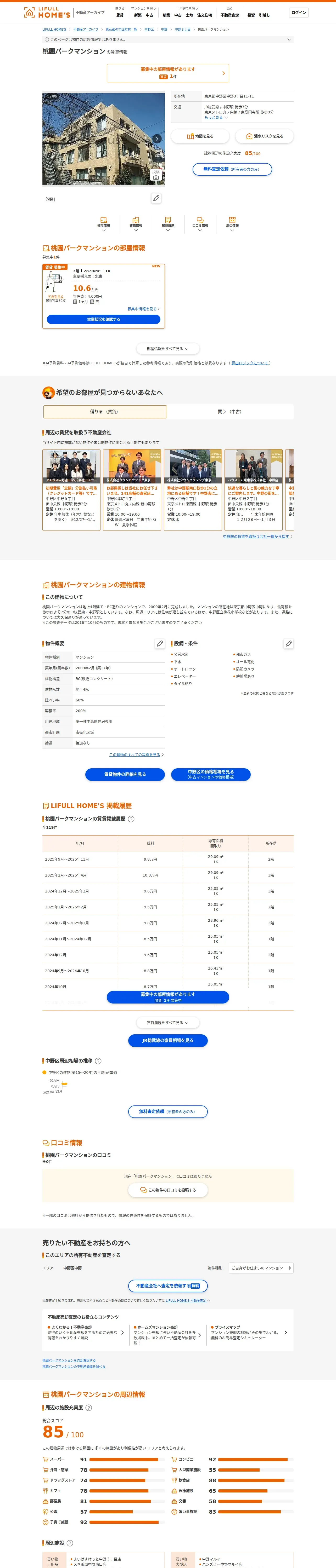Click help icon next to 賃貸掲載履歴
Screen dimensions: 336x1568
pos(131,819)
